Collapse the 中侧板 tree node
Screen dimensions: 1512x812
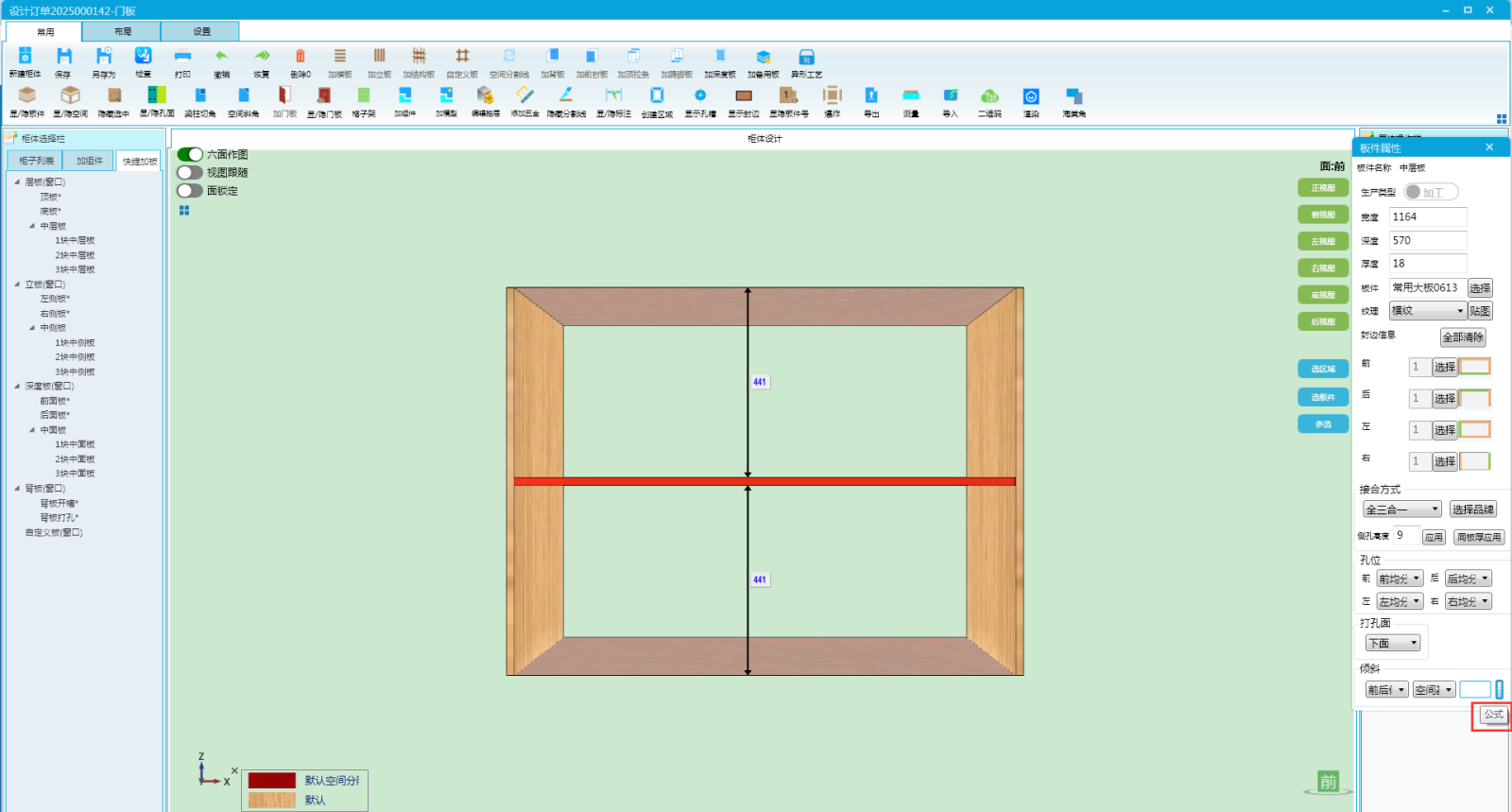coord(32,328)
